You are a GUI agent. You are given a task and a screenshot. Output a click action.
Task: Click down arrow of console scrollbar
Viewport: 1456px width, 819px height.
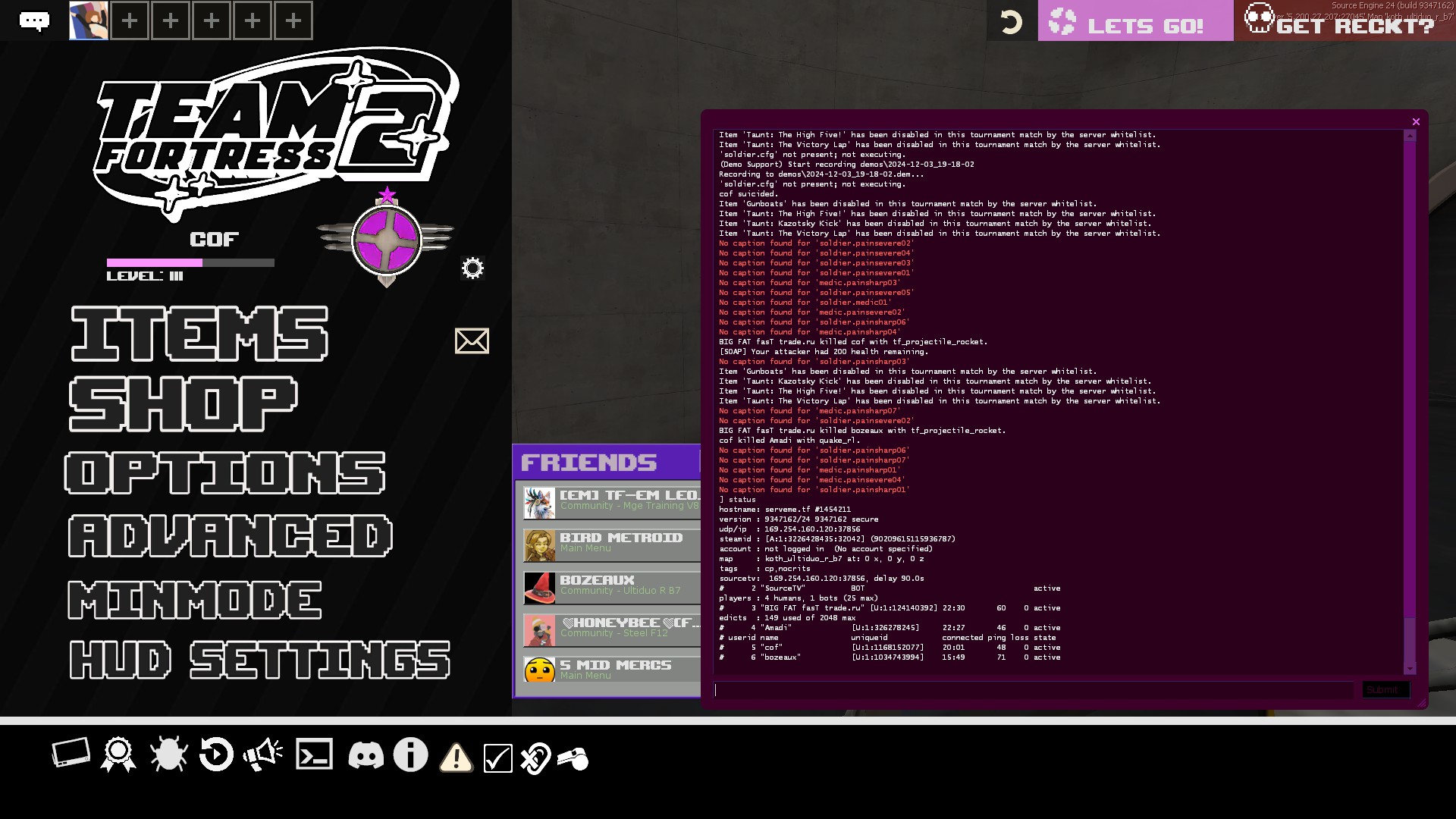click(1410, 669)
